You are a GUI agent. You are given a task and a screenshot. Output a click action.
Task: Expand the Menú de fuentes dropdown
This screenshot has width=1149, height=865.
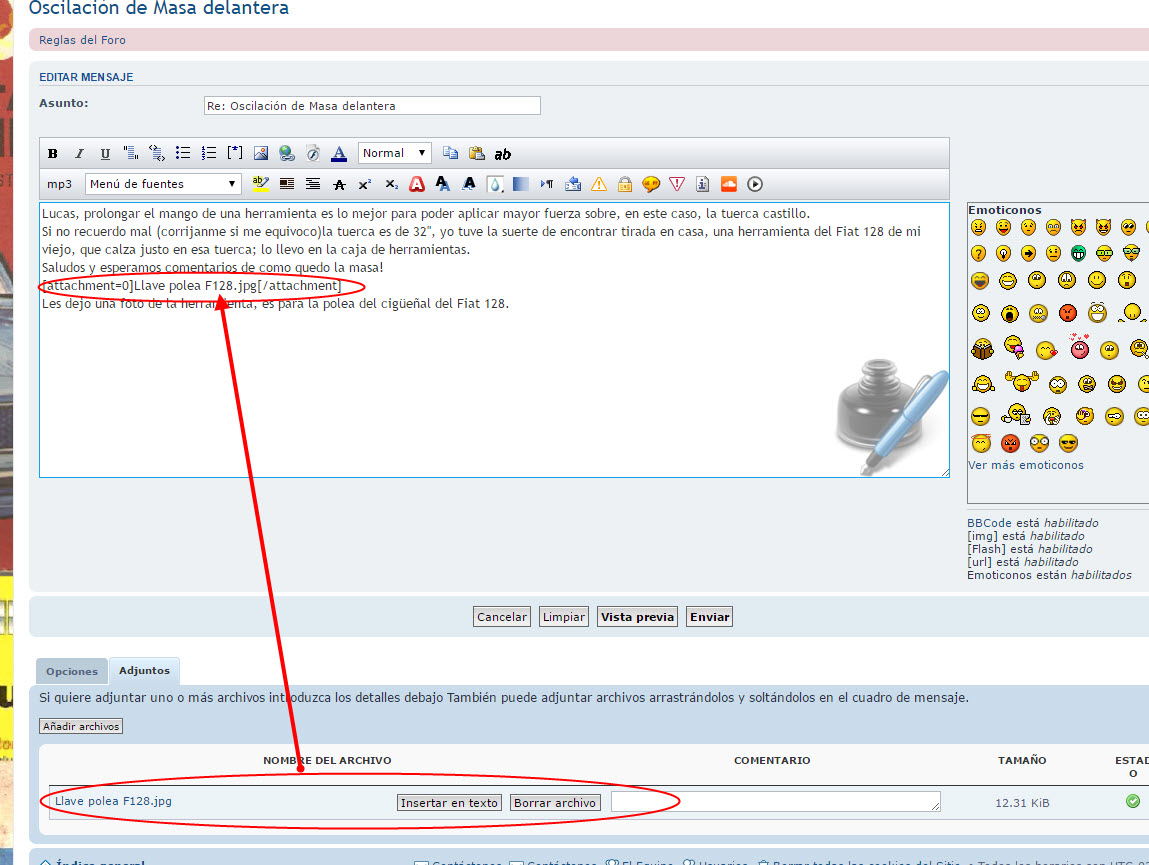click(163, 184)
